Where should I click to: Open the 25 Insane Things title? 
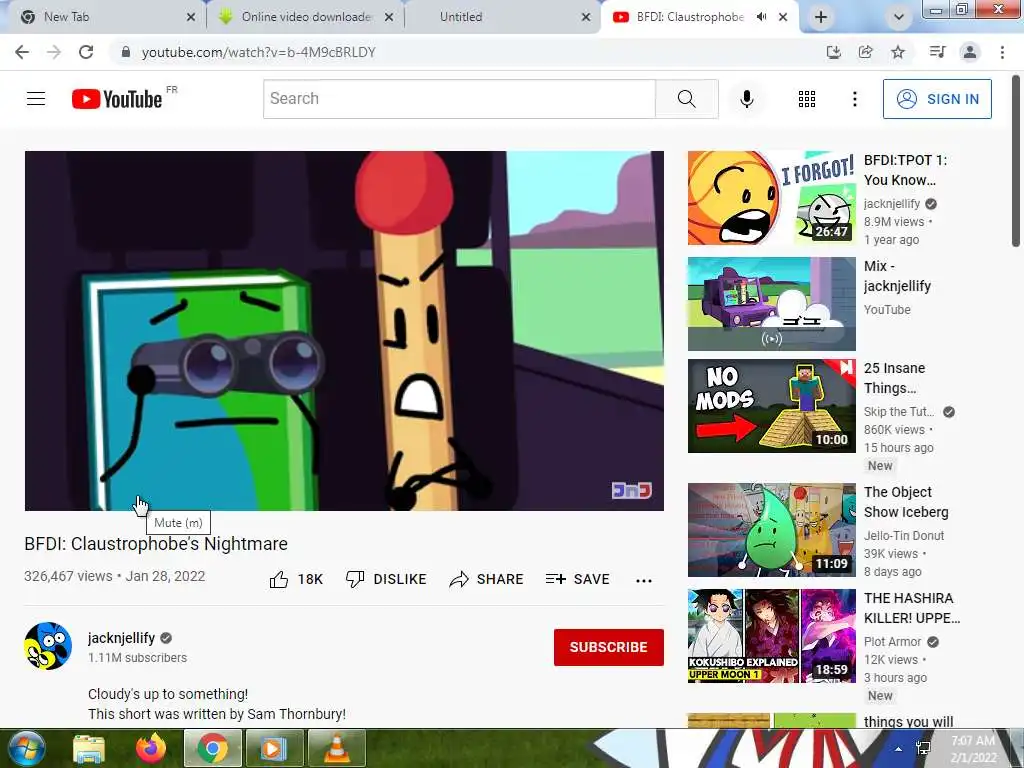point(894,377)
